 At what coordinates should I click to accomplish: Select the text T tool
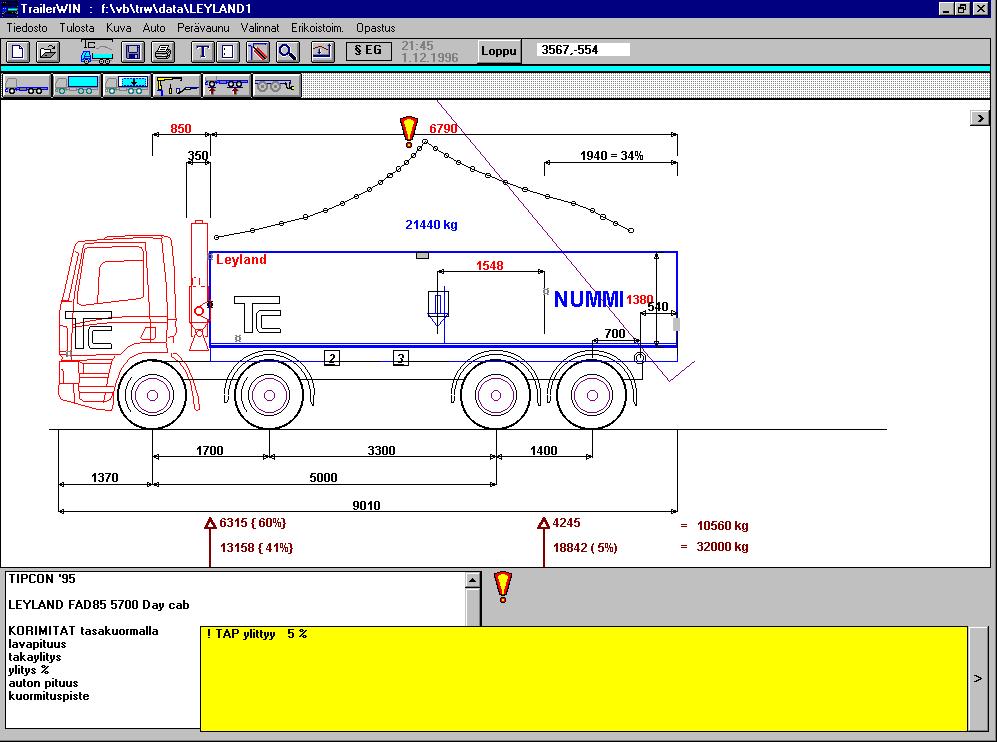point(202,52)
